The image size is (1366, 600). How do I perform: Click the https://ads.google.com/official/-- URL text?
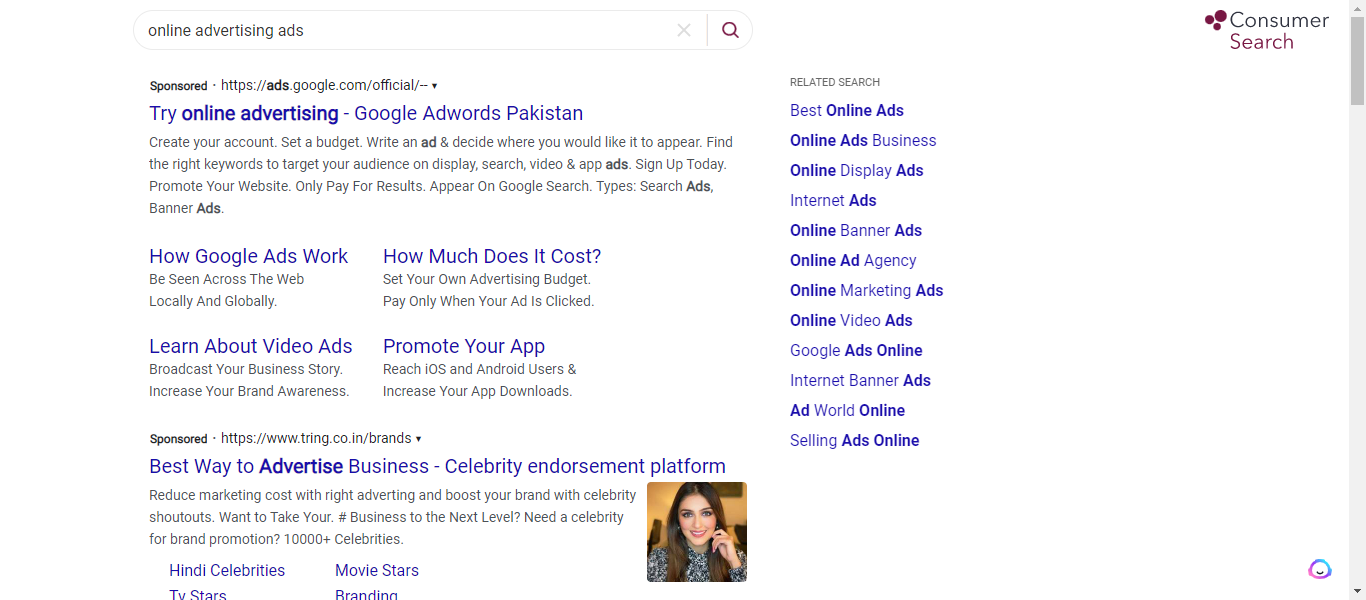[324, 86]
